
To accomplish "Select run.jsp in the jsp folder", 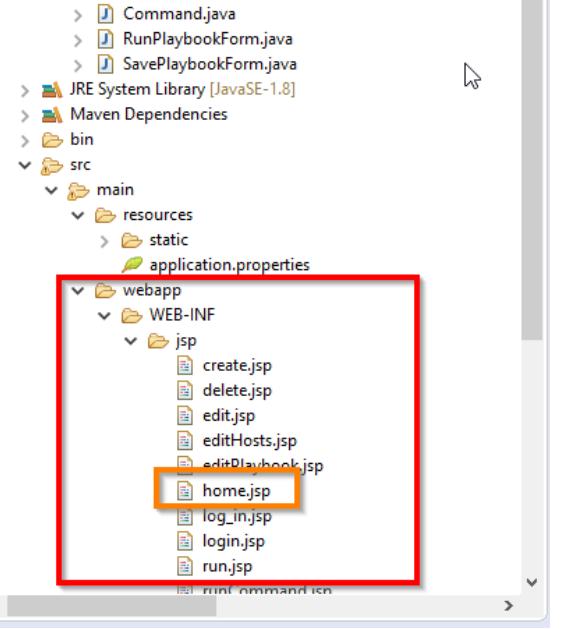I will coord(227,566).
